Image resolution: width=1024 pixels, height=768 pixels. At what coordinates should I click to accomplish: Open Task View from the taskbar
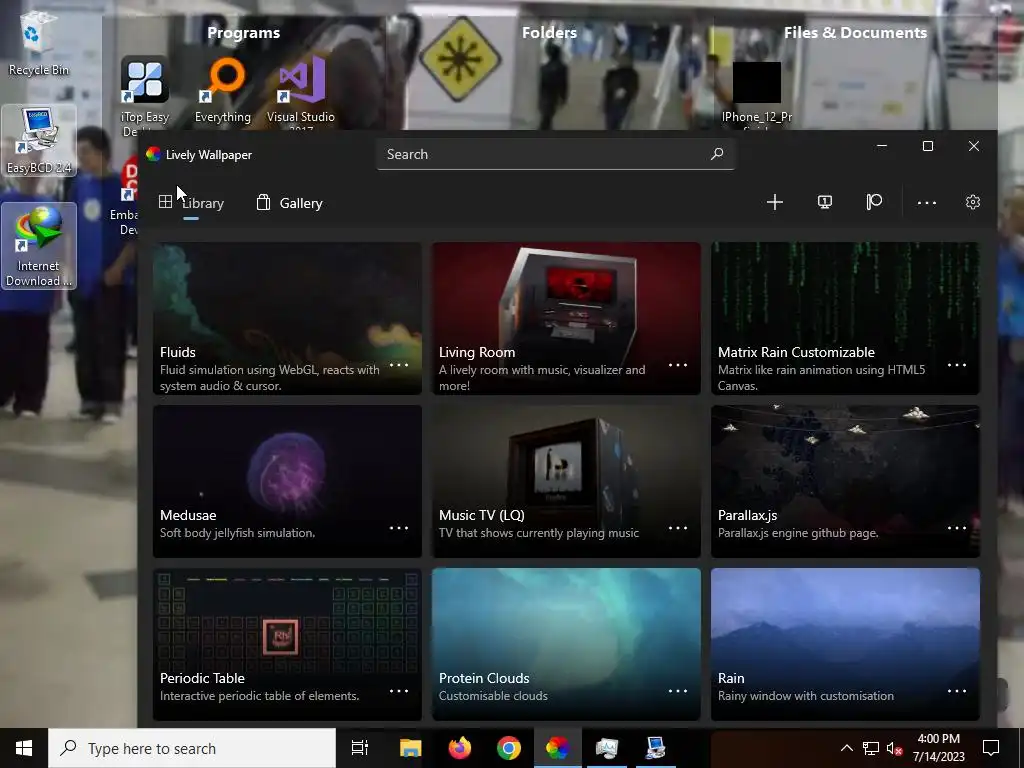coord(360,748)
